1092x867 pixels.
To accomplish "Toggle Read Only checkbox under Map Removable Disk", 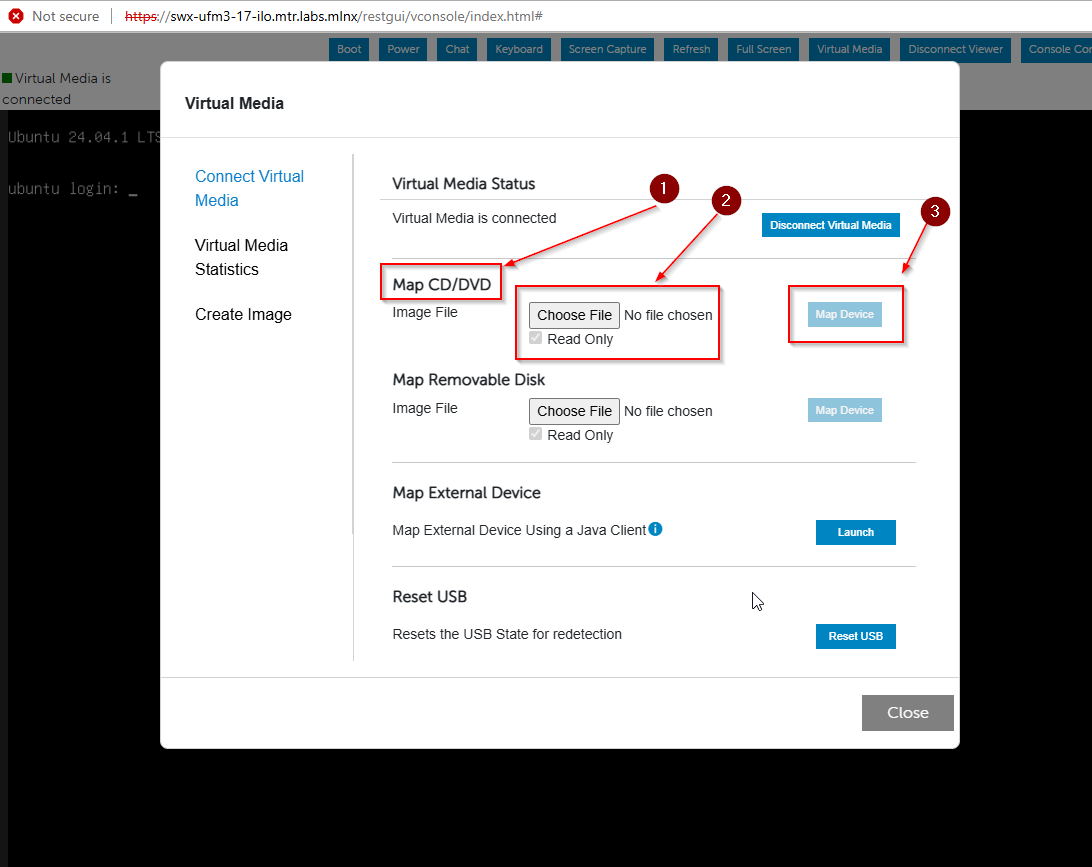I will pos(536,435).
